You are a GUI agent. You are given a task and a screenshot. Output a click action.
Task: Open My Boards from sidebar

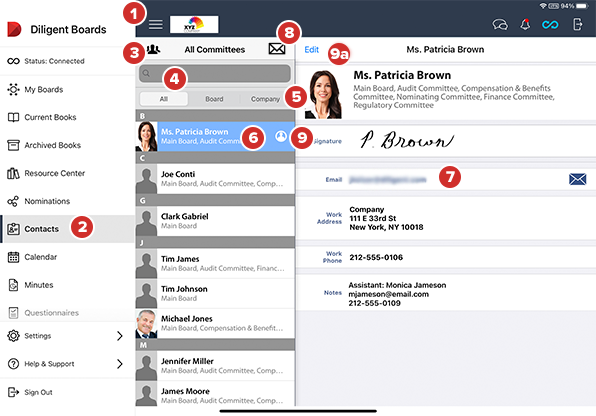coord(68,90)
